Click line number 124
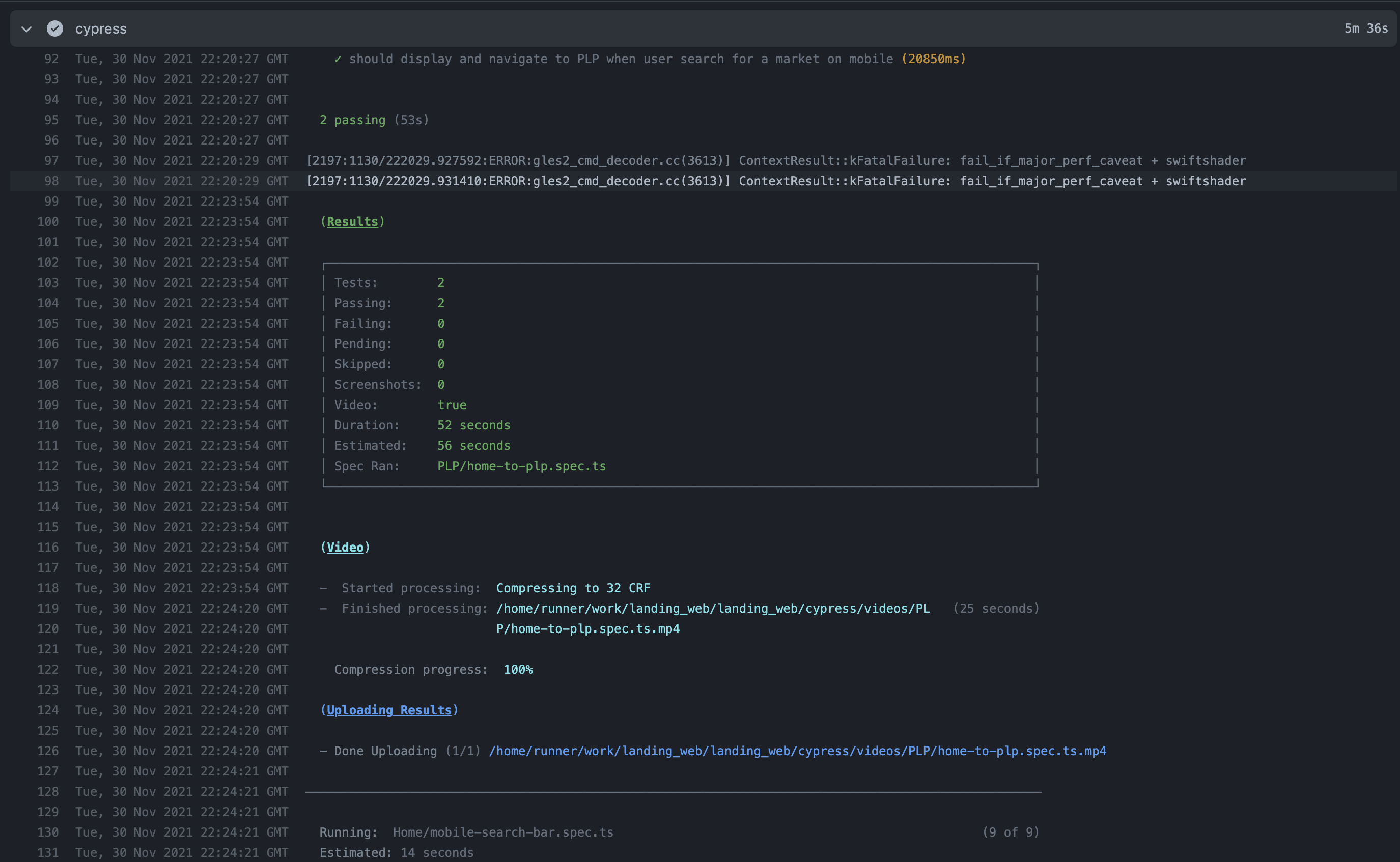 pyautogui.click(x=48, y=710)
